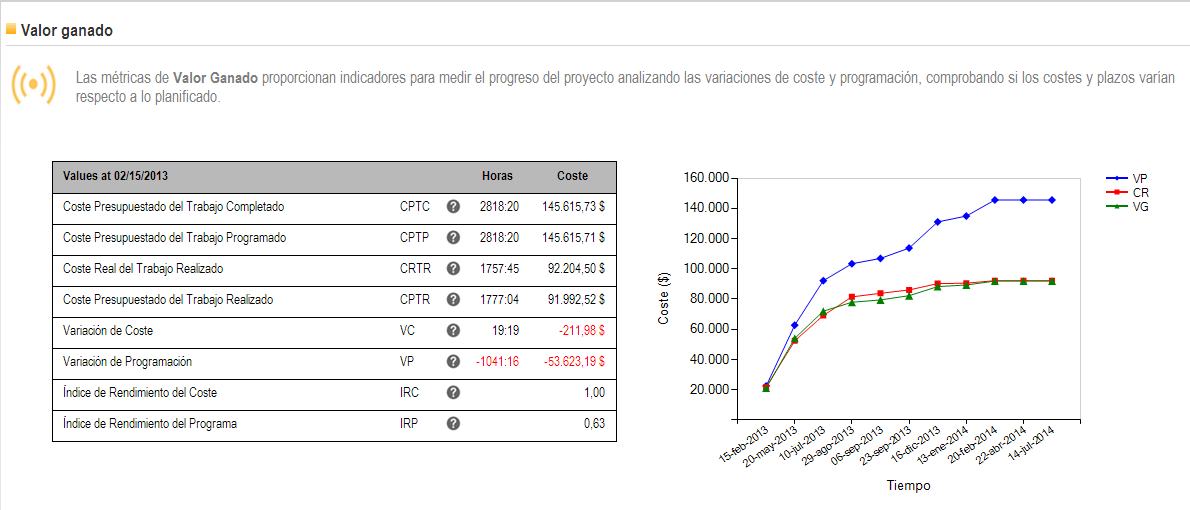Show the help info for IRP
Image resolution: width=1190 pixels, height=510 pixels.
(x=453, y=424)
